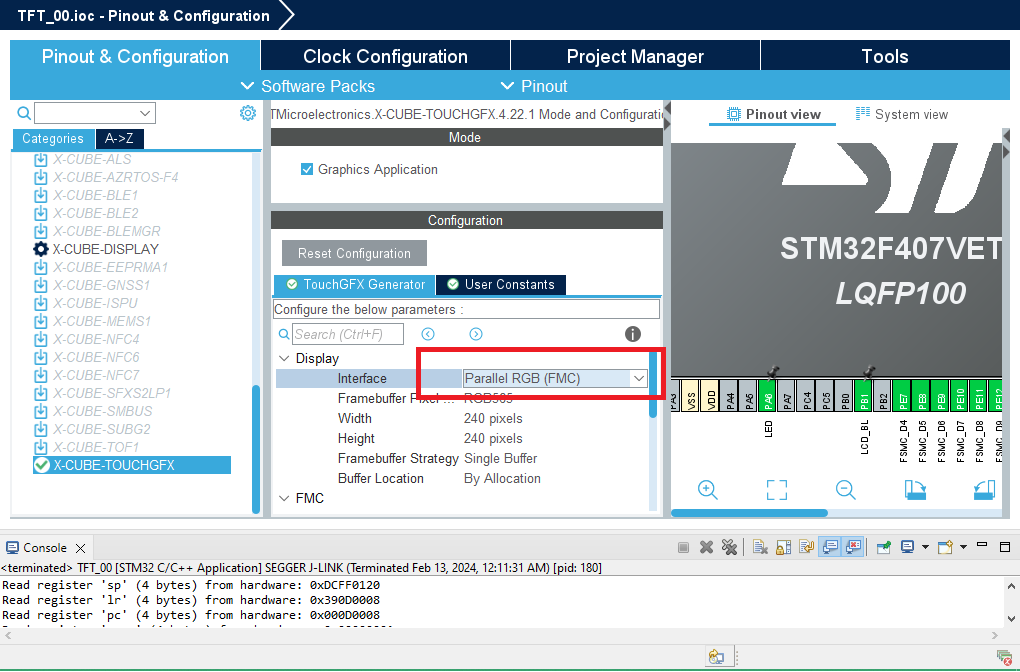
Task: Rotate the chip view counterclockwise
Action: (983, 490)
